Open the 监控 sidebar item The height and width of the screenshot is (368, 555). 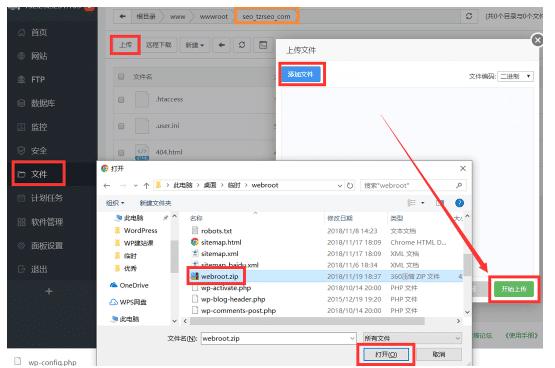click(x=38, y=127)
